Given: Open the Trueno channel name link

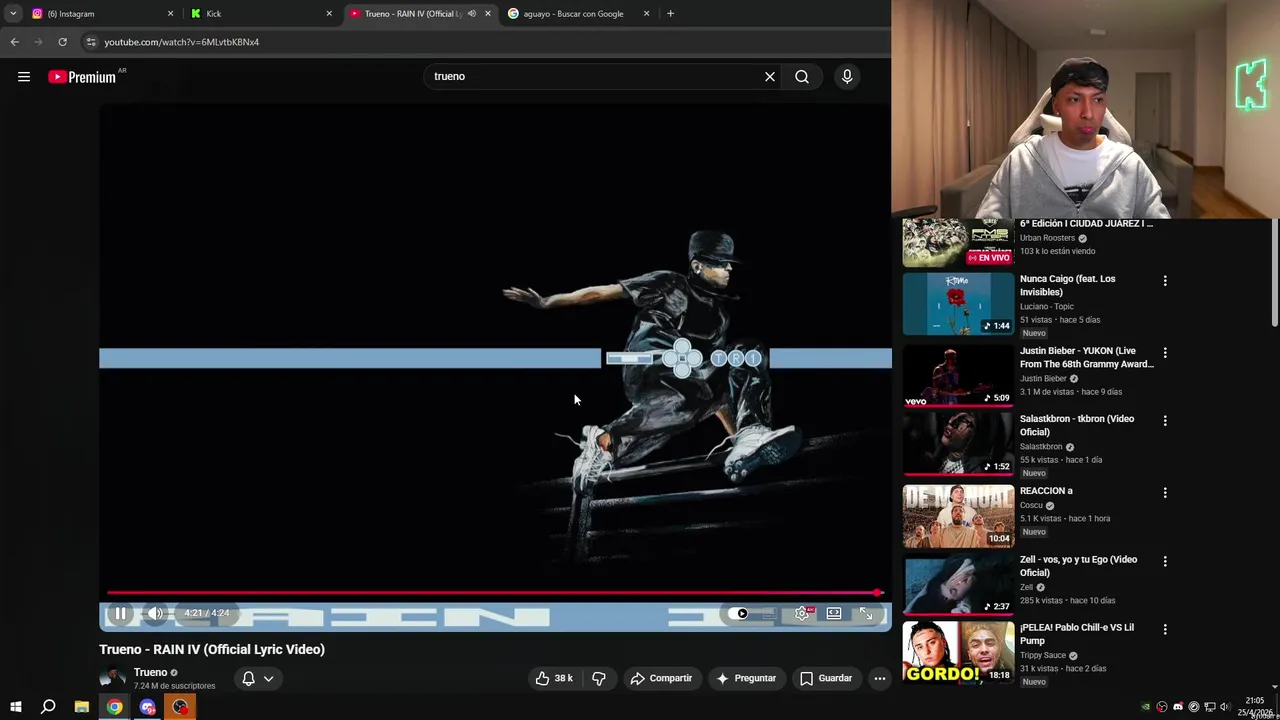Looking at the screenshot, I should pyautogui.click(x=150, y=672).
